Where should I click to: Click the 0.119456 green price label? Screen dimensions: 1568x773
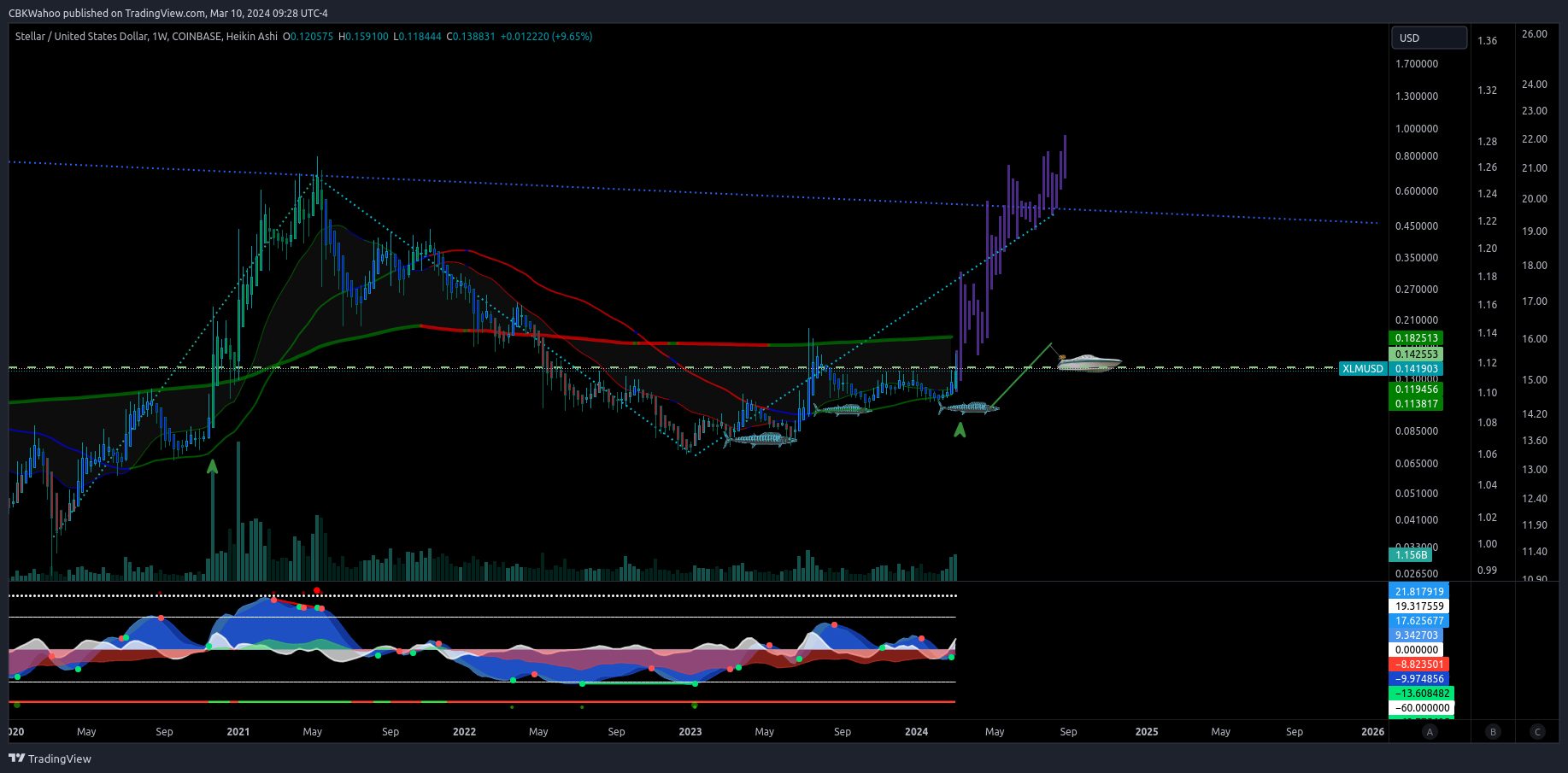tap(1417, 389)
